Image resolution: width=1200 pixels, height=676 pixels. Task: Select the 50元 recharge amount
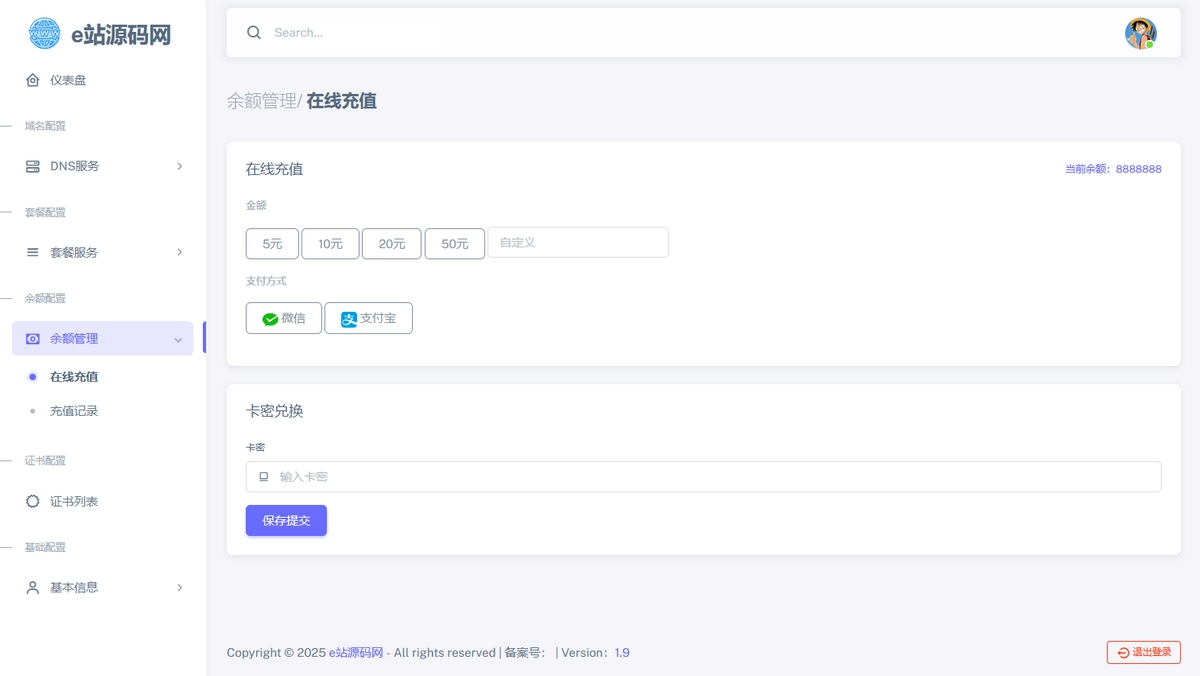point(454,244)
